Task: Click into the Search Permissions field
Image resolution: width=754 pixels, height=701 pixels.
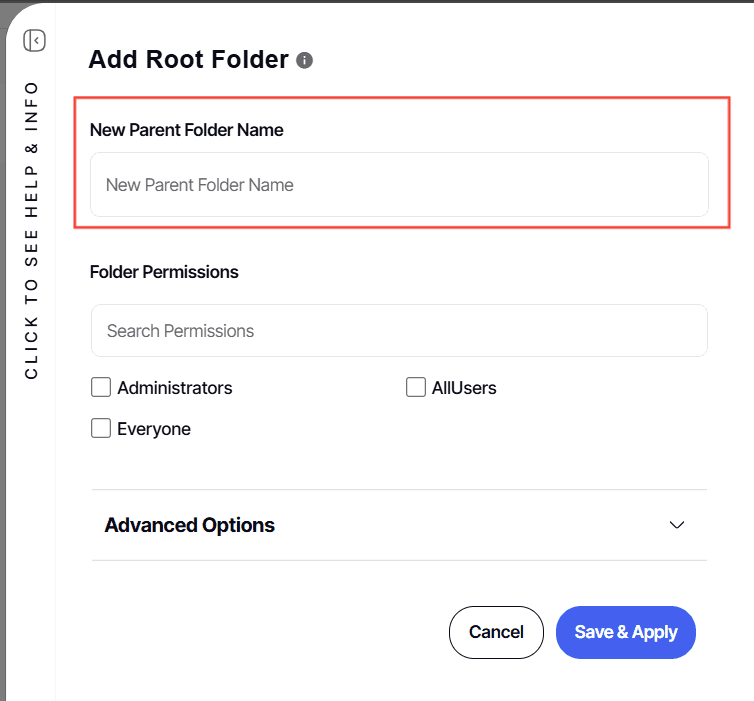Action: point(399,331)
